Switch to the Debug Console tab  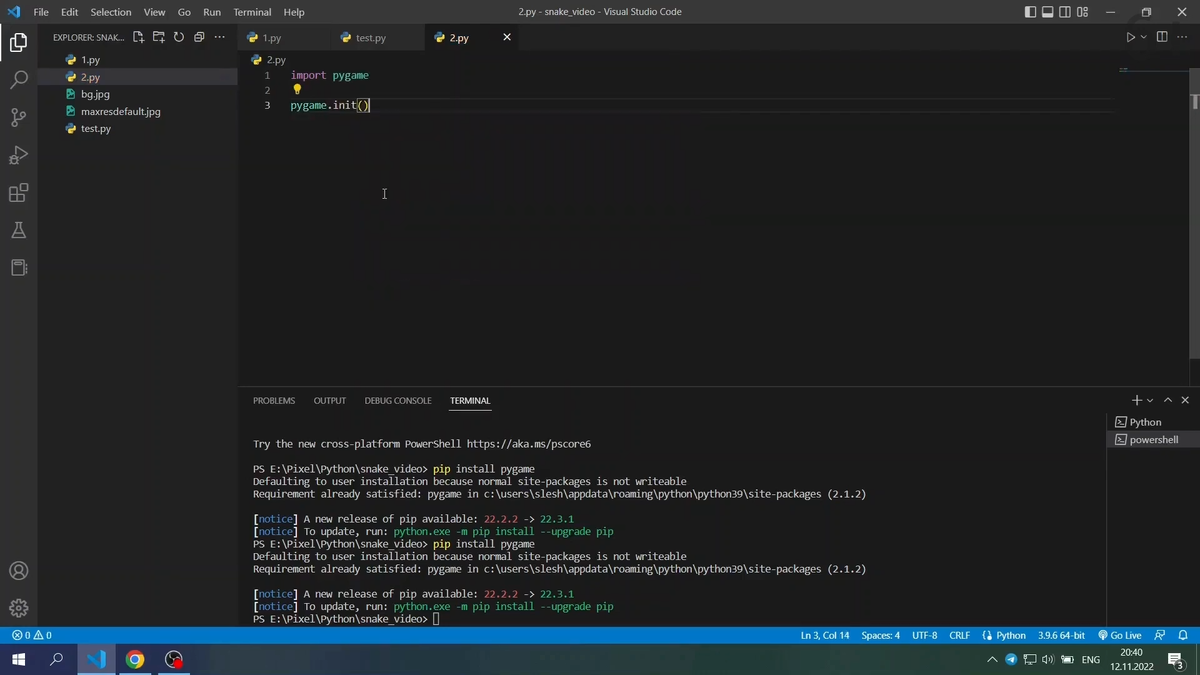click(x=398, y=400)
